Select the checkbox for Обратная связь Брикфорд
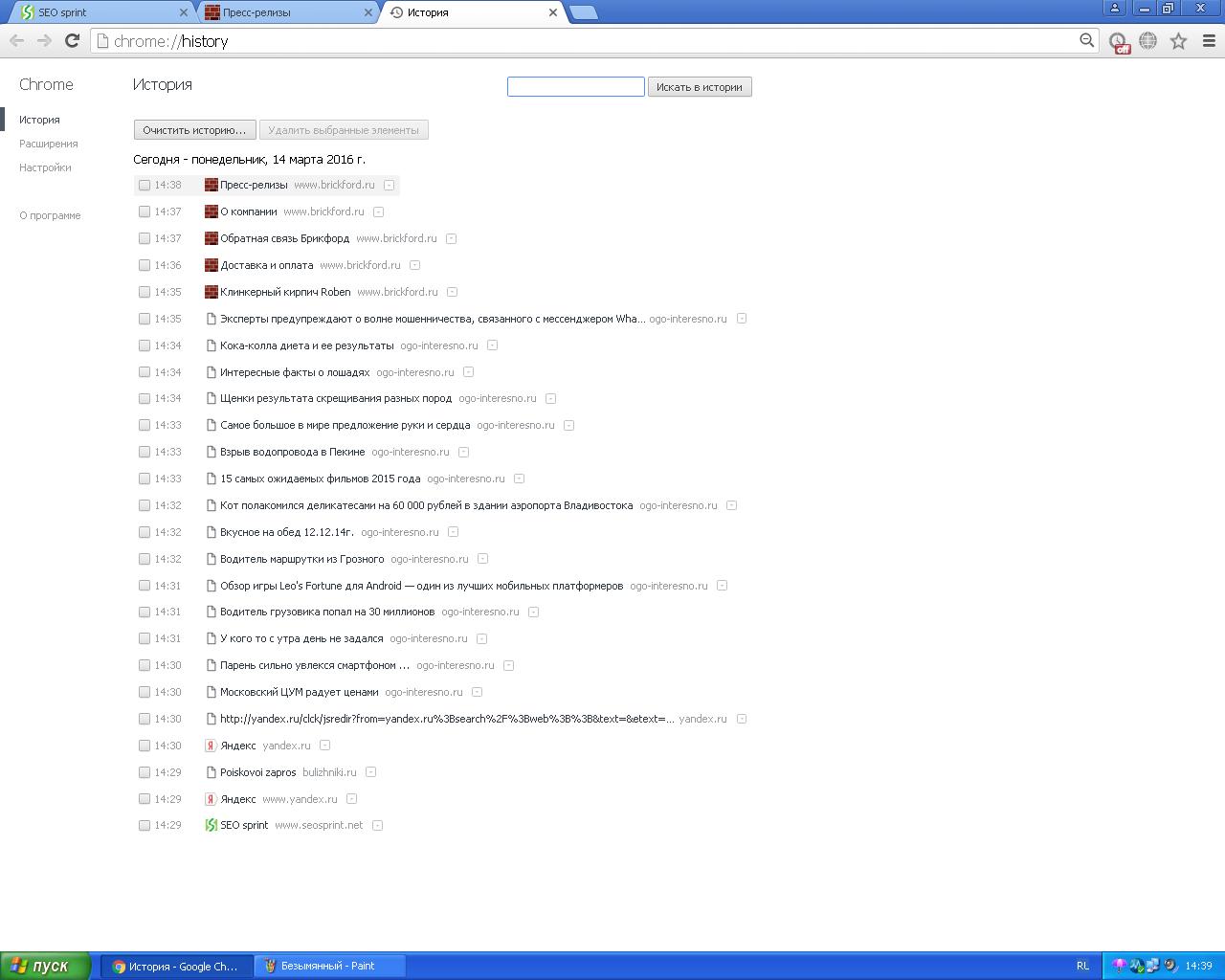 145,238
